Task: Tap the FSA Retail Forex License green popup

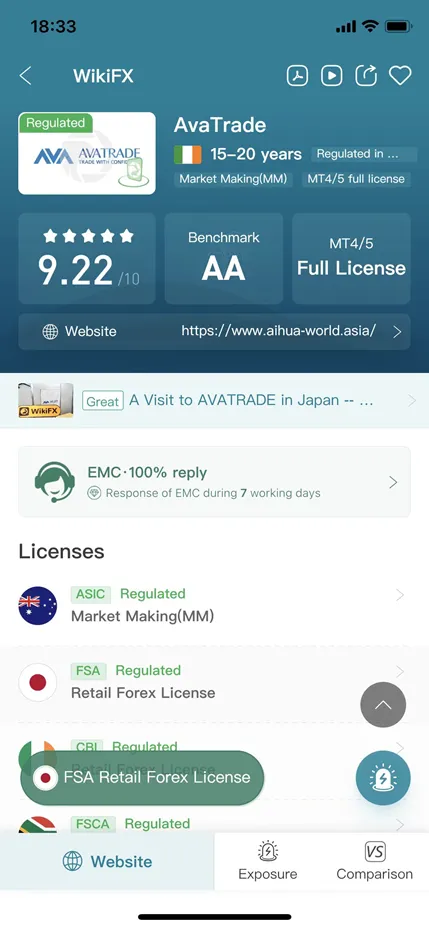Action: tap(142, 778)
